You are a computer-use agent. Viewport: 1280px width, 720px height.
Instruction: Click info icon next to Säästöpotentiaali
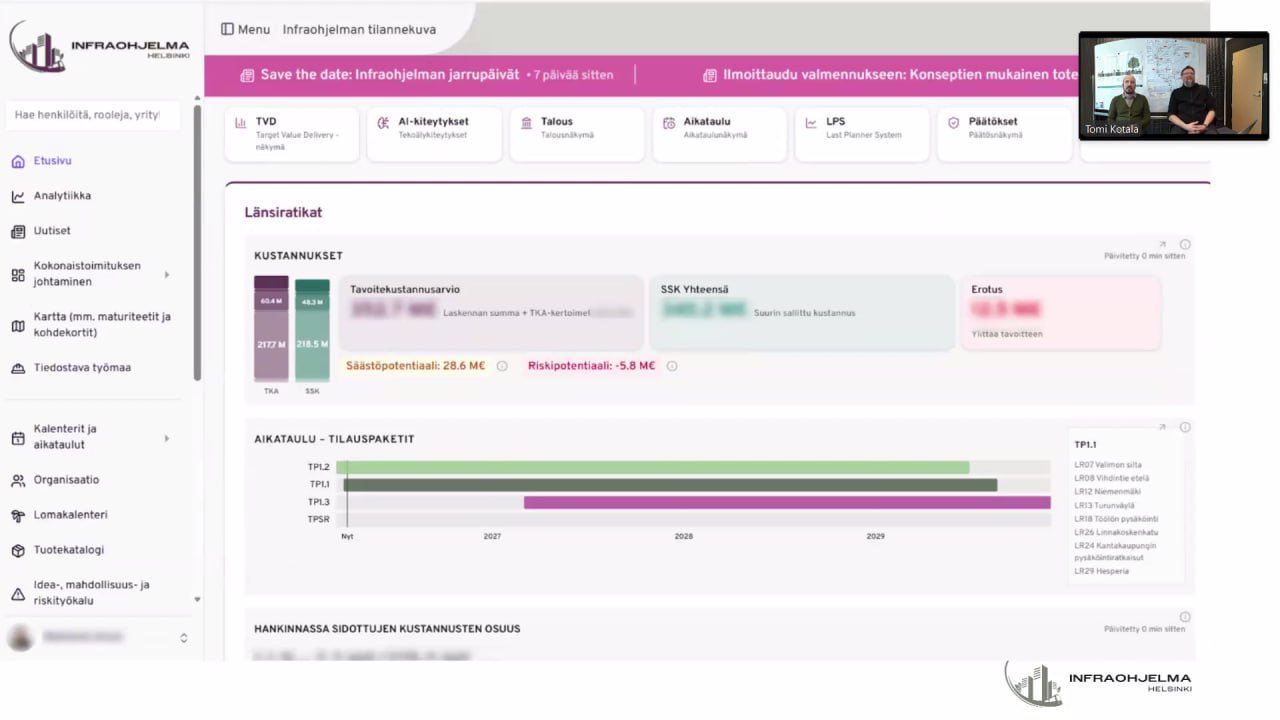(502, 366)
